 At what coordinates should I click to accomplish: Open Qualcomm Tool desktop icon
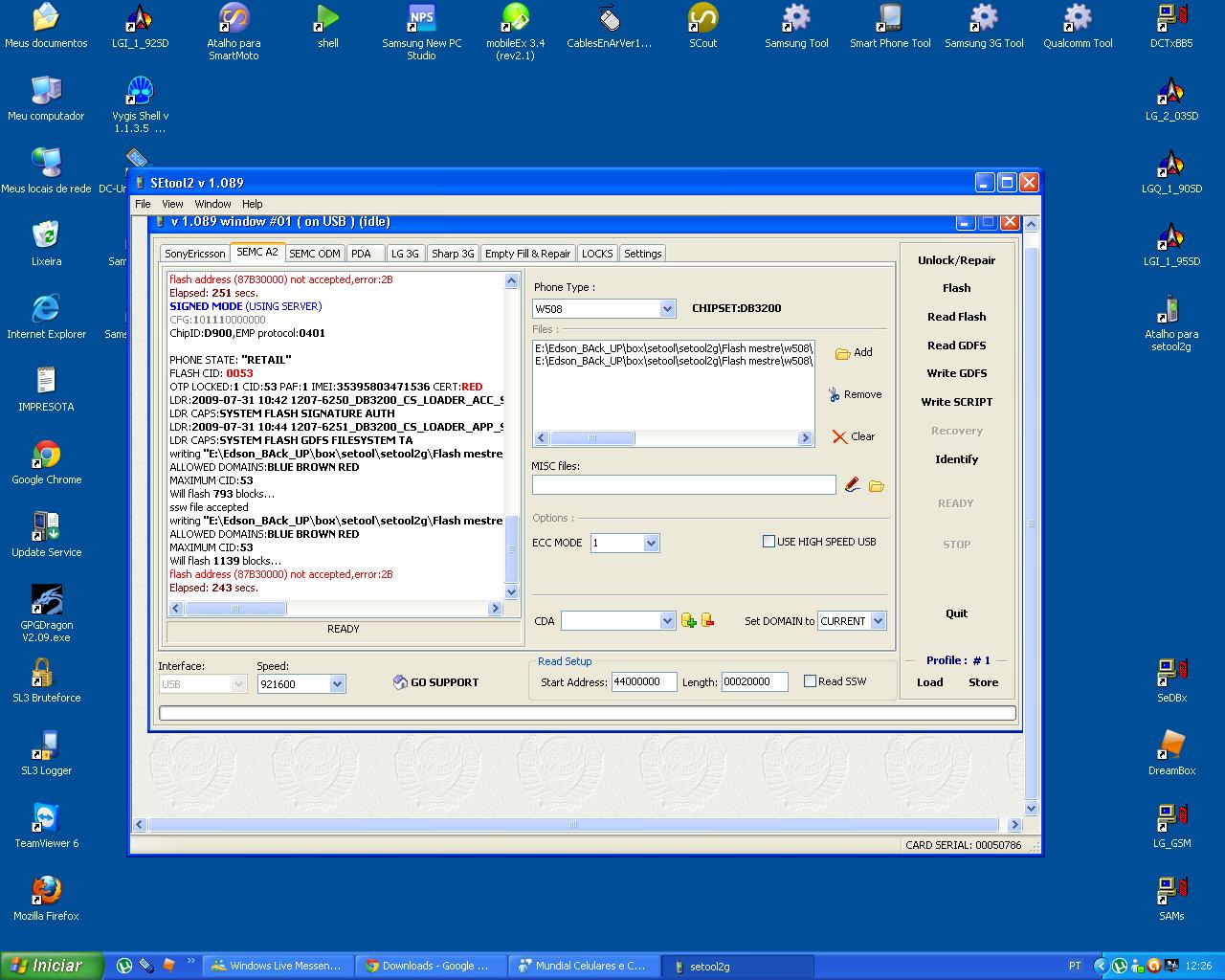[1078, 27]
